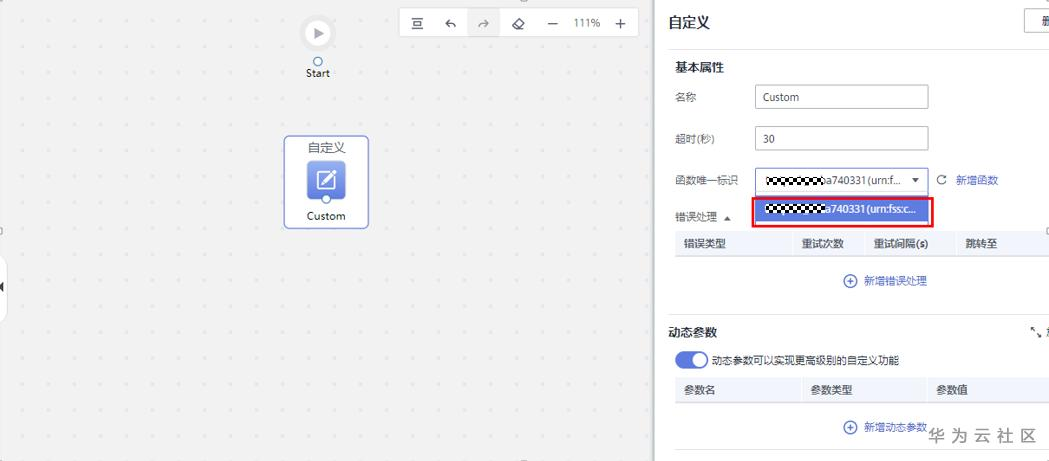Select the Custom node edit icon
Image resolution: width=1049 pixels, height=461 pixels.
(326, 180)
